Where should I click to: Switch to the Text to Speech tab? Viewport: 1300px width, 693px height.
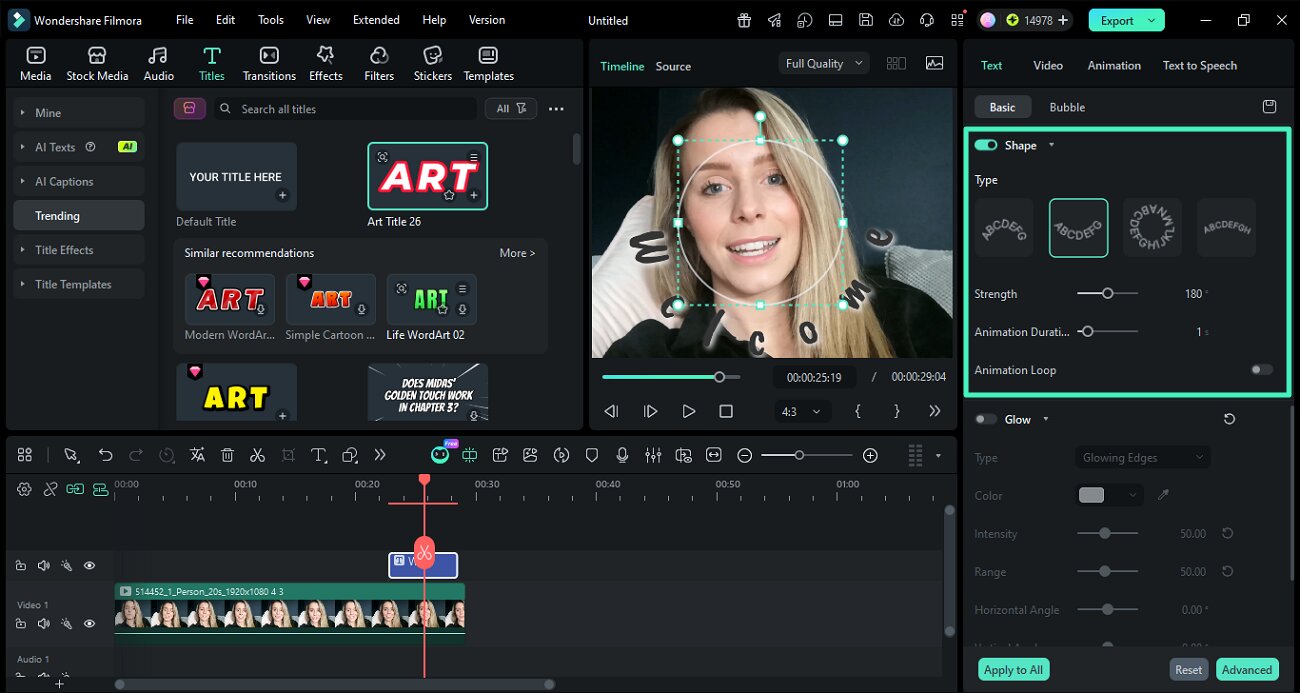tap(1199, 65)
